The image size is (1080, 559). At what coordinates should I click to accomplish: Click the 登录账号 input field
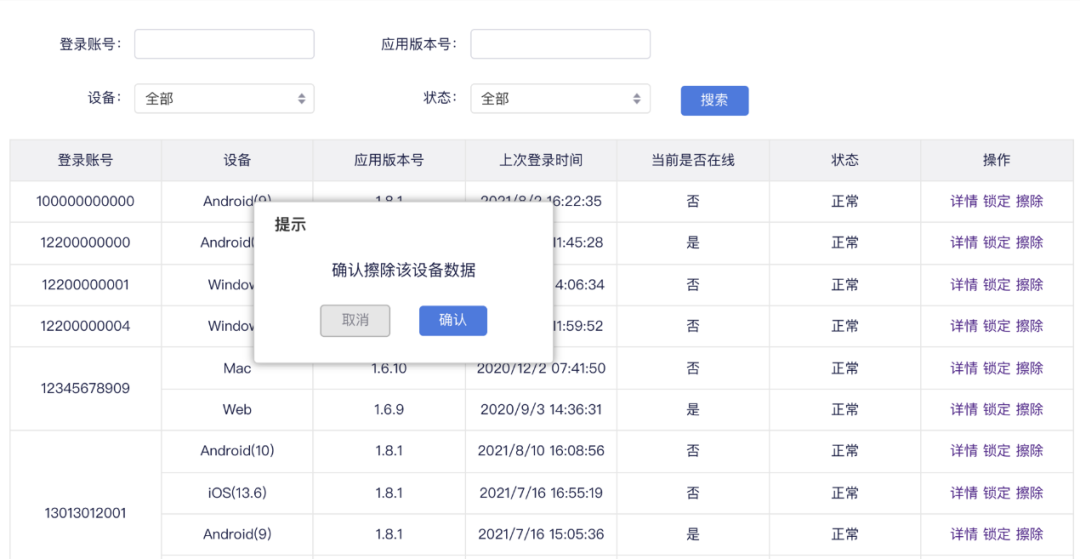(224, 44)
